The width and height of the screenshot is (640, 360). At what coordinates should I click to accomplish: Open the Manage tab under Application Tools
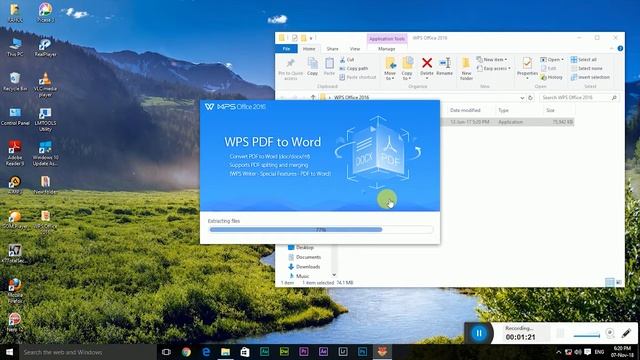(x=387, y=49)
